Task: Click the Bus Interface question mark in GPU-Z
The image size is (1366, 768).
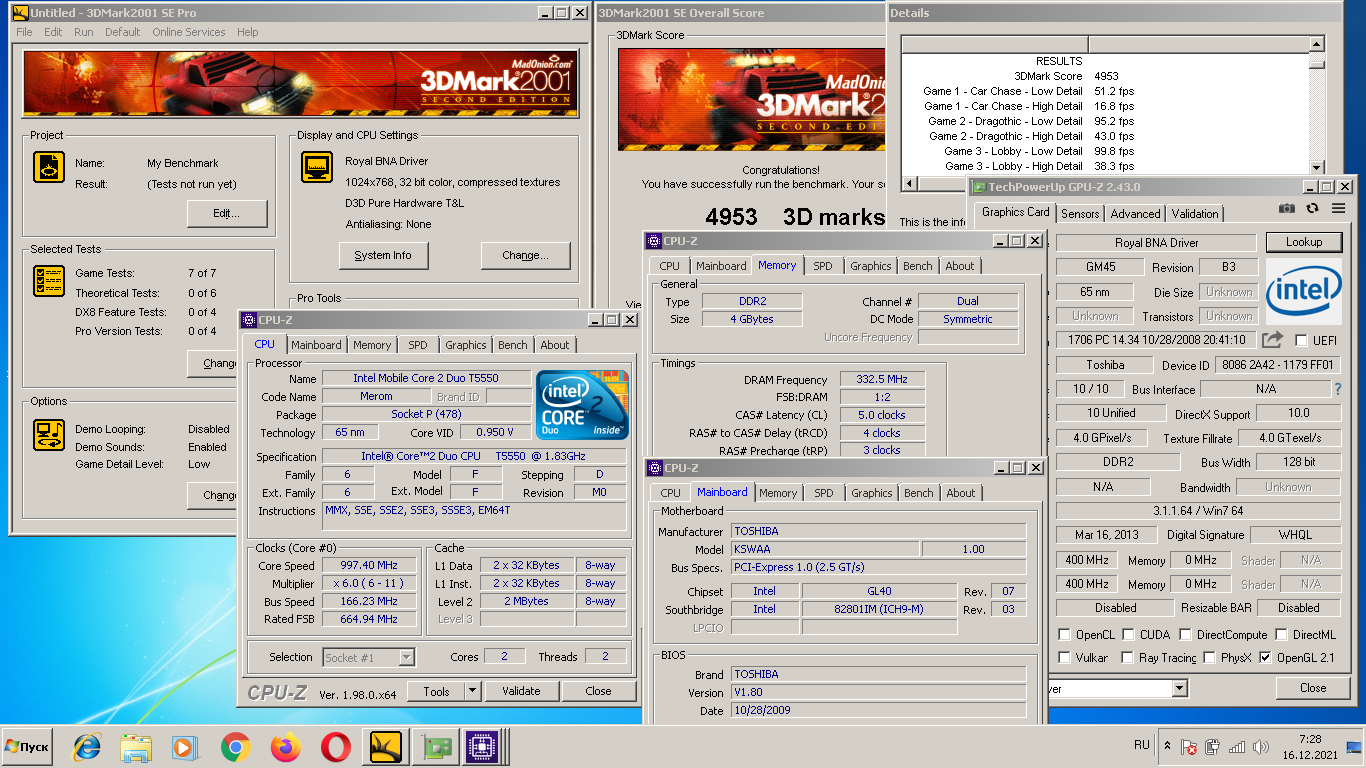Action: 1338,389
